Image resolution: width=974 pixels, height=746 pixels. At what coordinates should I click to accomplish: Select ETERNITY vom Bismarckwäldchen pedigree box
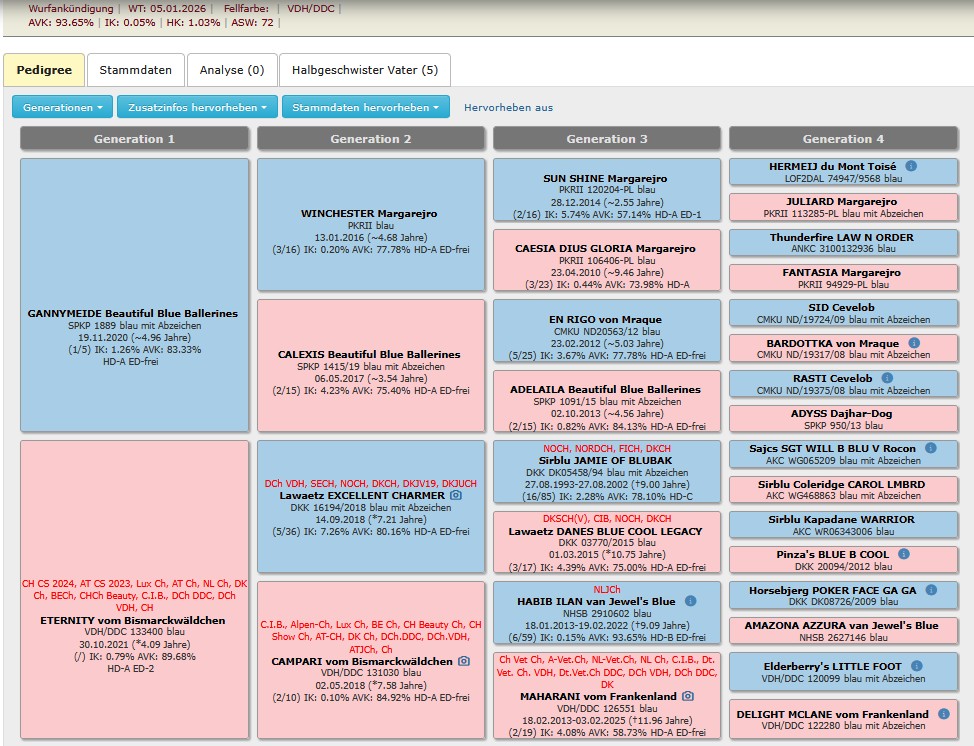(x=133, y=620)
